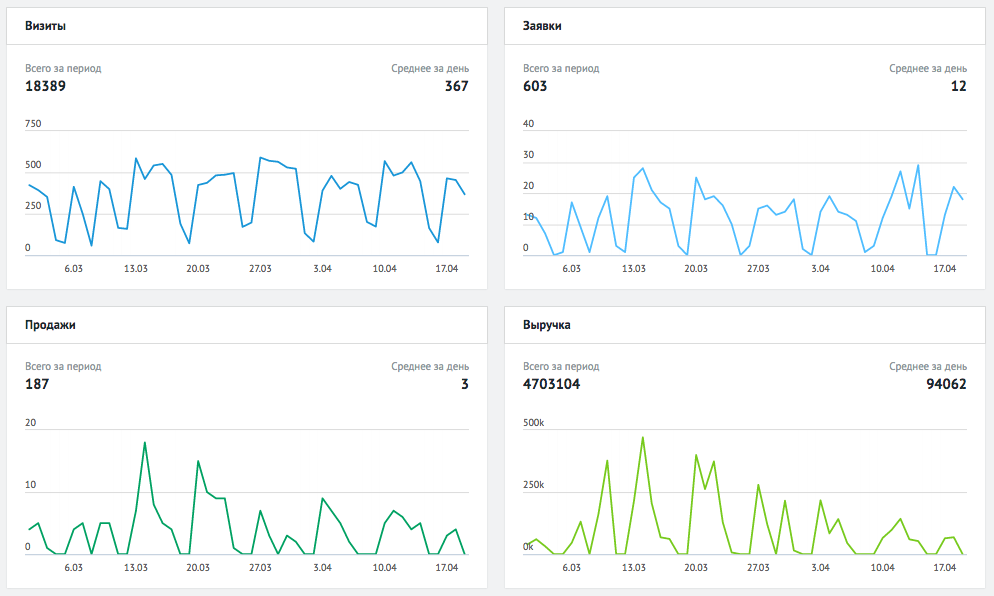This screenshot has width=994, height=596.
Task: Click the 10.04 date label under Продажи chart
Action: (384, 567)
